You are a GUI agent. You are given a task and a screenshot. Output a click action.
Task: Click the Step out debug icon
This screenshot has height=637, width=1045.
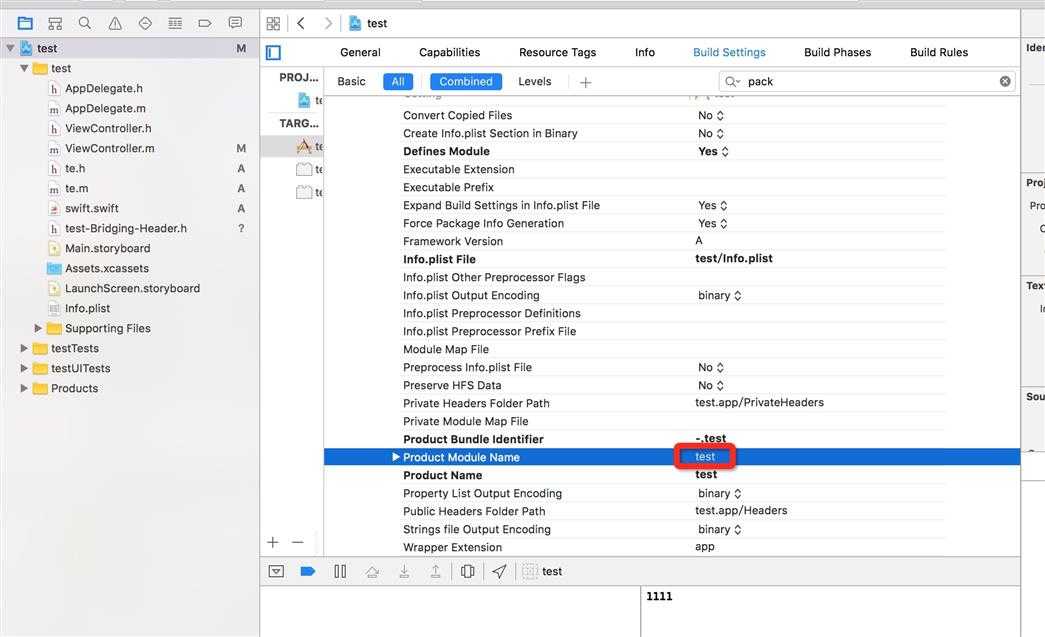pos(435,571)
